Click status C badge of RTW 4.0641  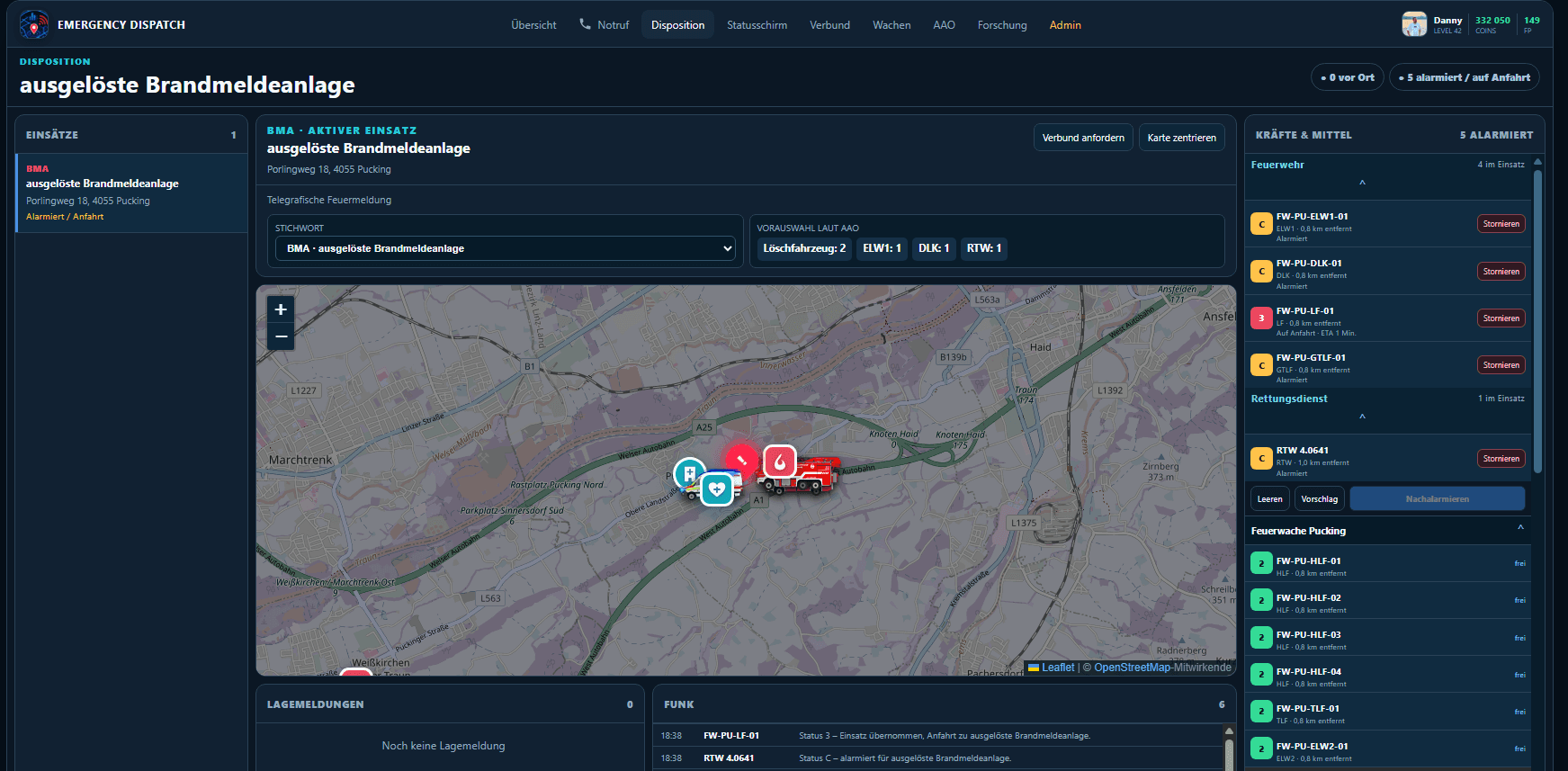1261,458
